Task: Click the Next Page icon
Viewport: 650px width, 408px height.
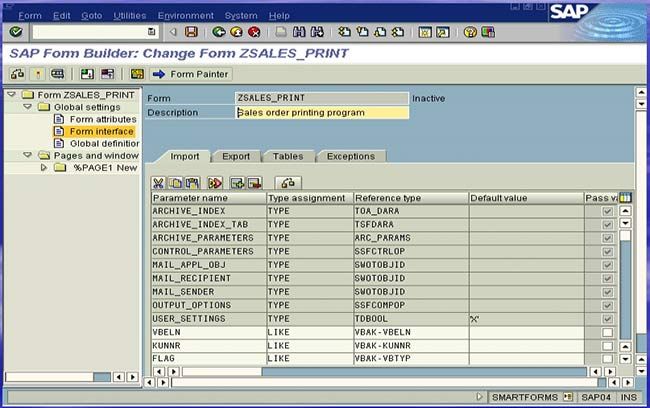Action: click(x=380, y=32)
